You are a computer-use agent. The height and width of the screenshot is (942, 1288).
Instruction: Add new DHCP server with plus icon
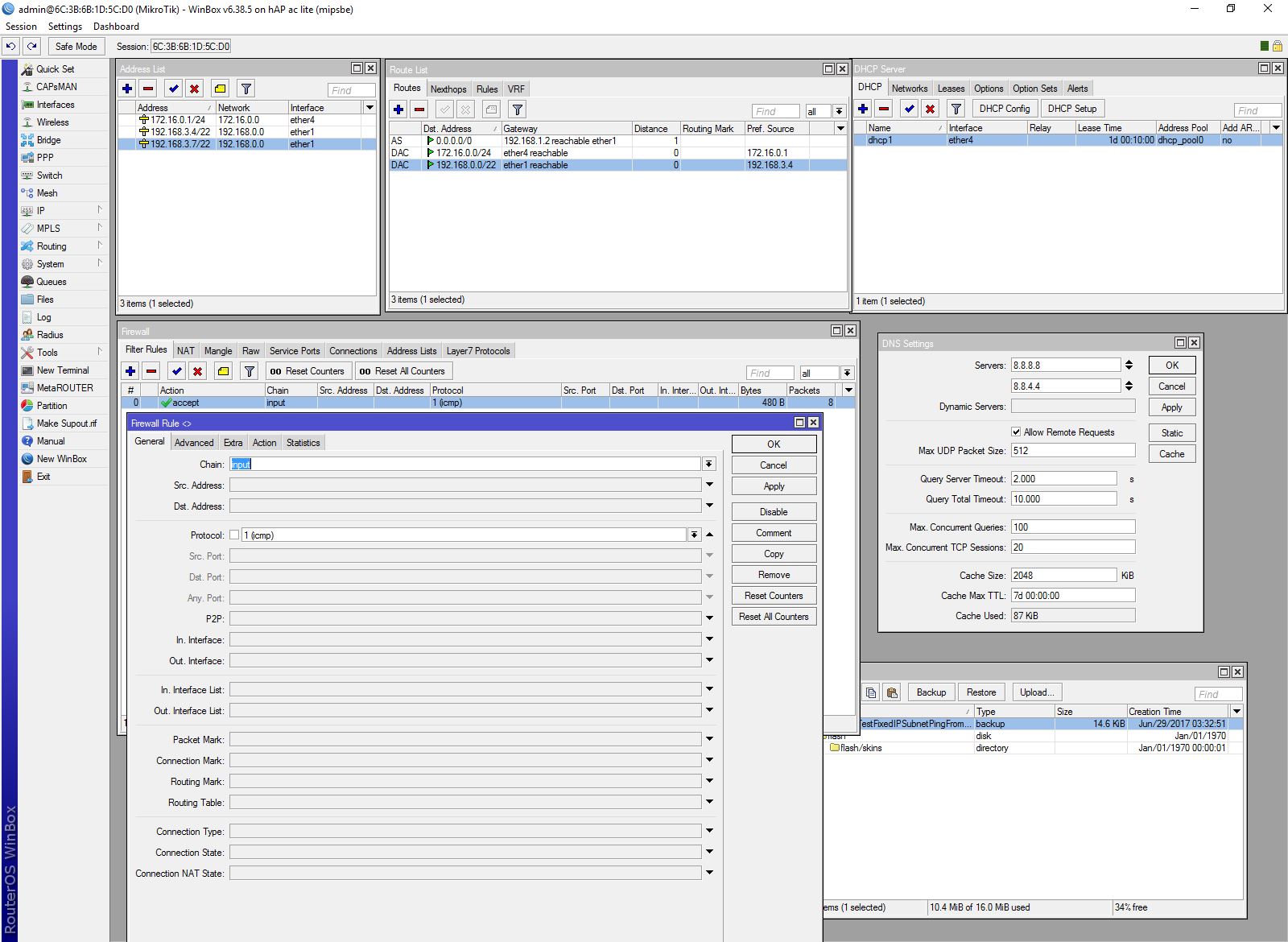[863, 109]
